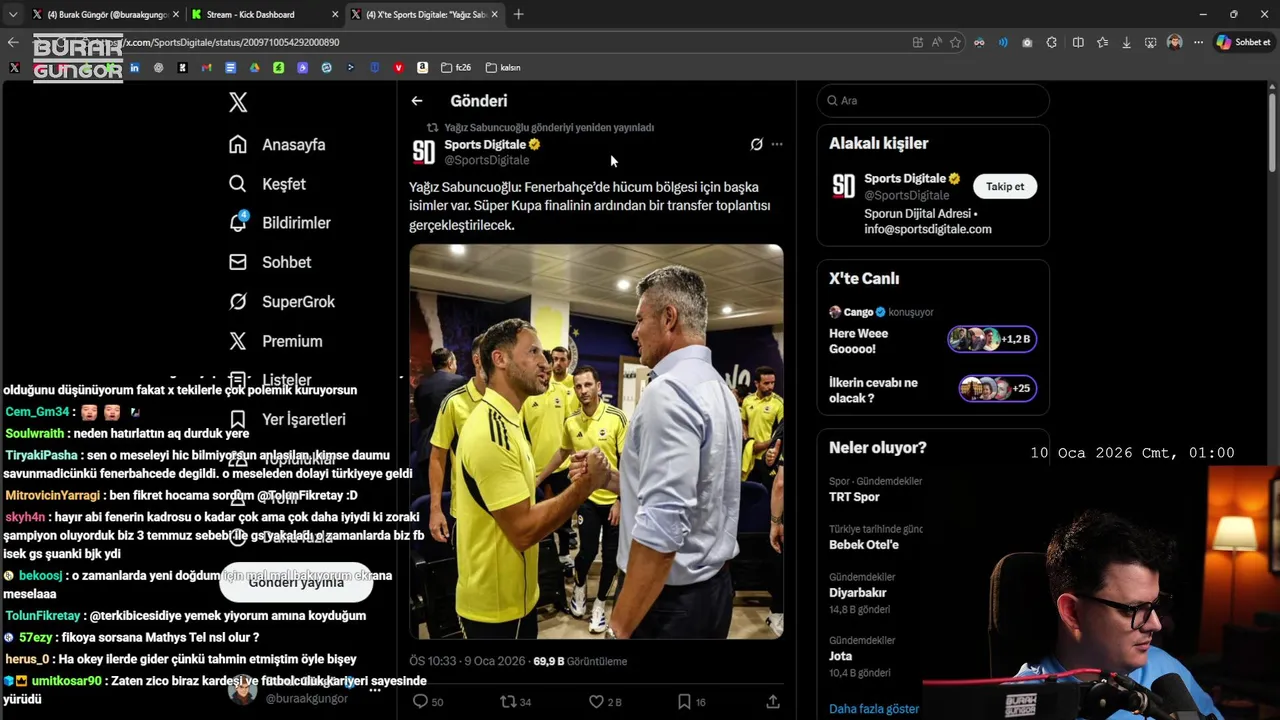The width and height of the screenshot is (1280, 720).
Task: Open the X bookmark in favorites bar
Action: (14, 68)
